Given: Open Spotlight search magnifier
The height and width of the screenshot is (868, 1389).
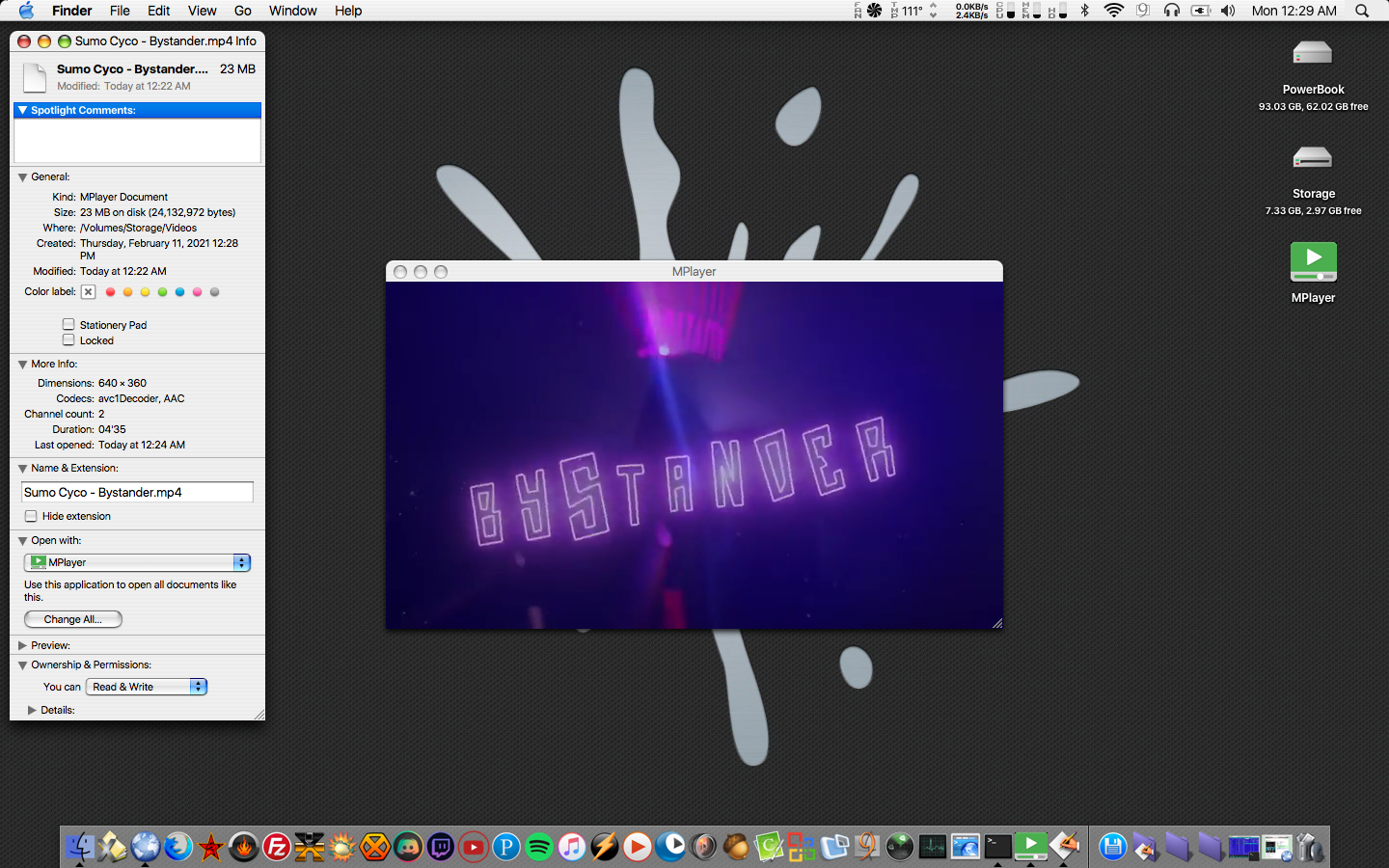Looking at the screenshot, I should (1362, 11).
